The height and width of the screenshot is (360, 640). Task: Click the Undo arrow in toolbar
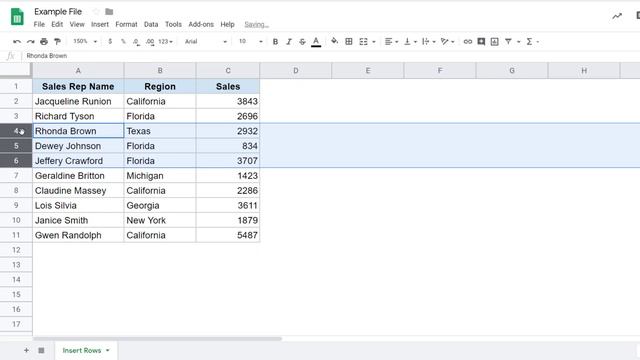click(x=17, y=42)
